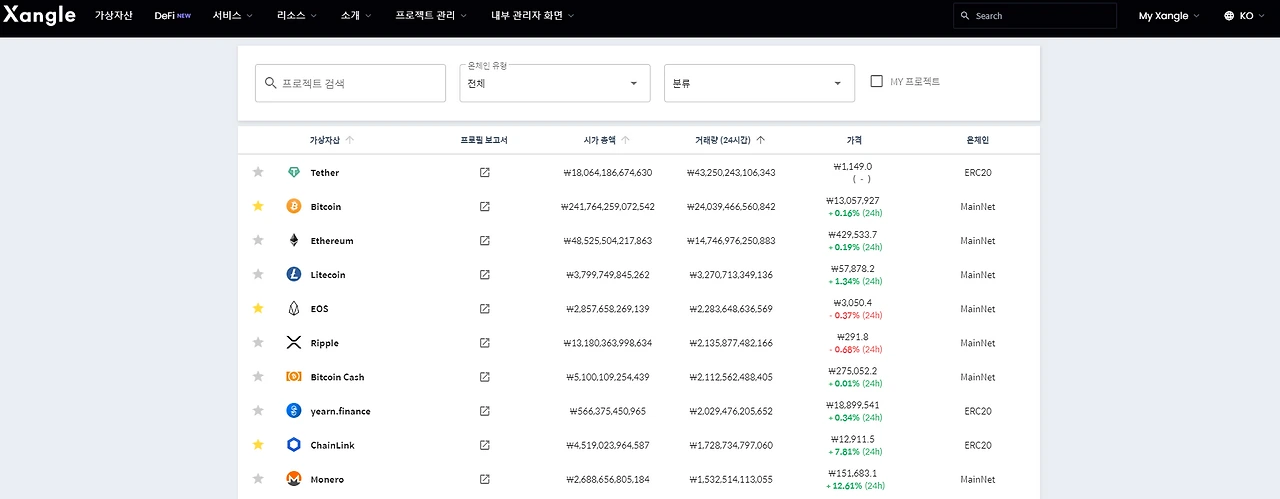
Task: Click the Monero coin logo
Action: click(294, 478)
